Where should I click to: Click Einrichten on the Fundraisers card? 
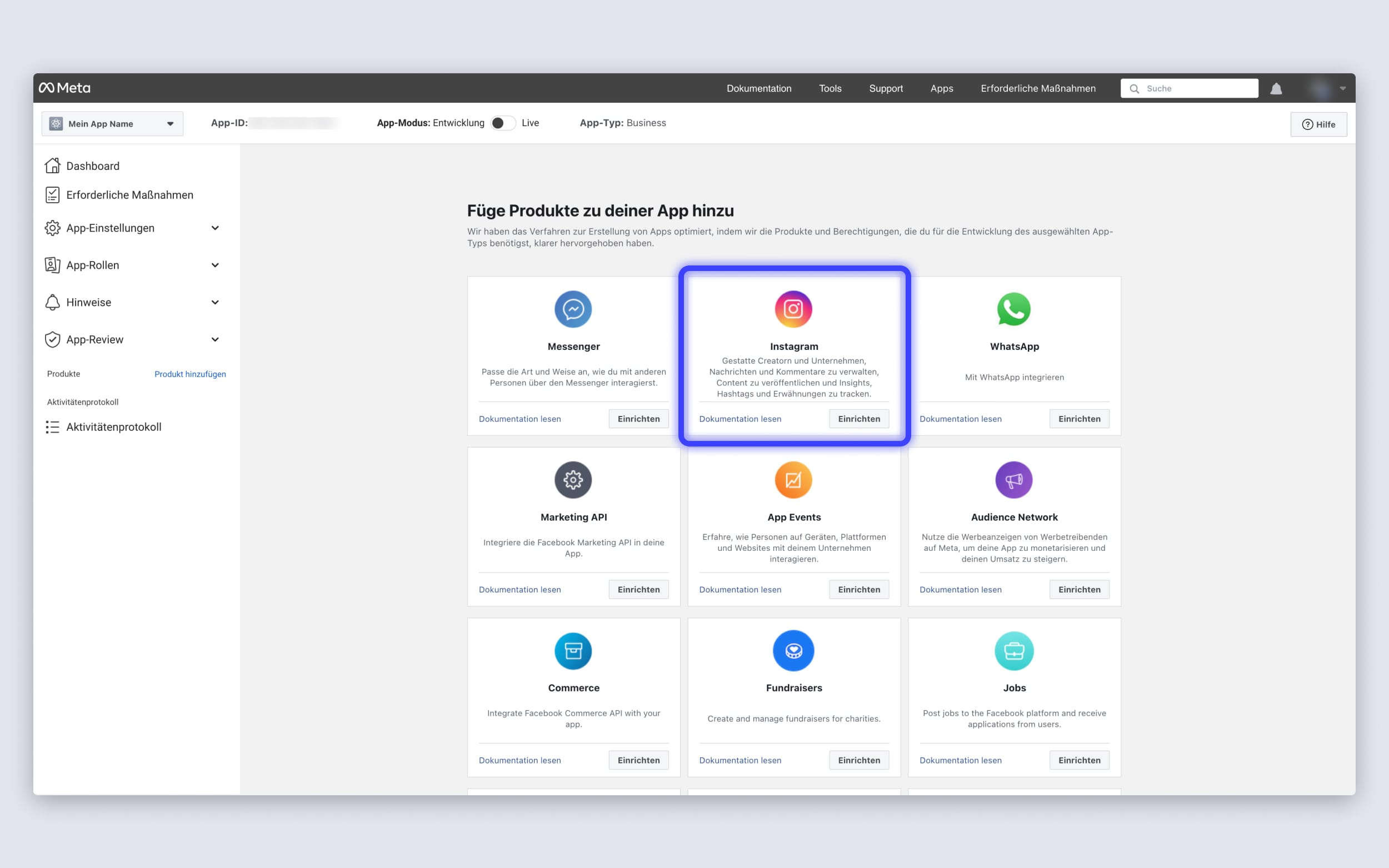(858, 760)
